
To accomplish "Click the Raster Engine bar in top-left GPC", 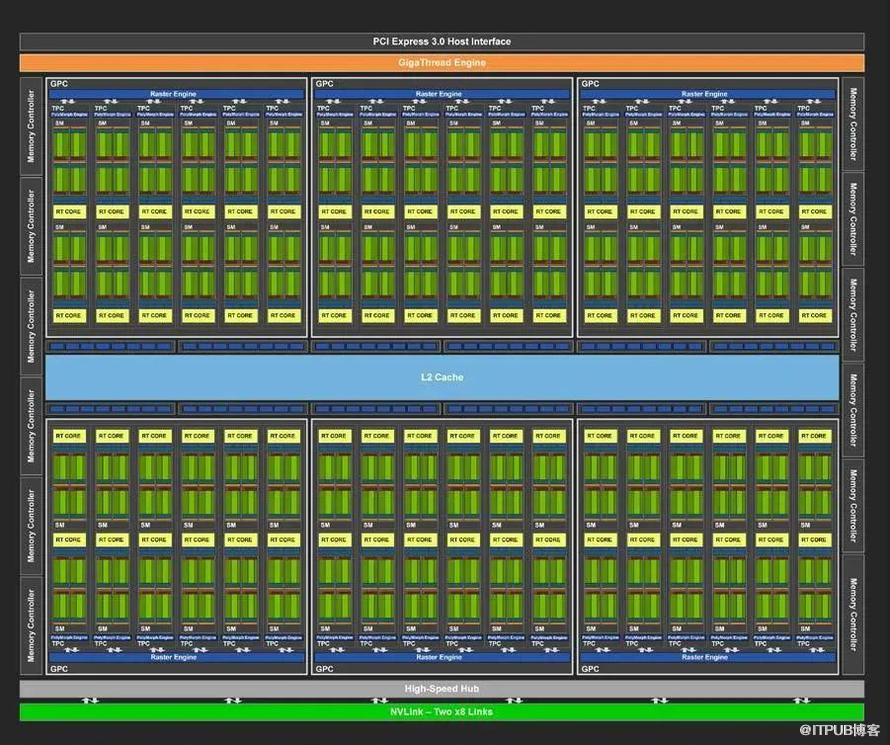I will tap(174, 94).
